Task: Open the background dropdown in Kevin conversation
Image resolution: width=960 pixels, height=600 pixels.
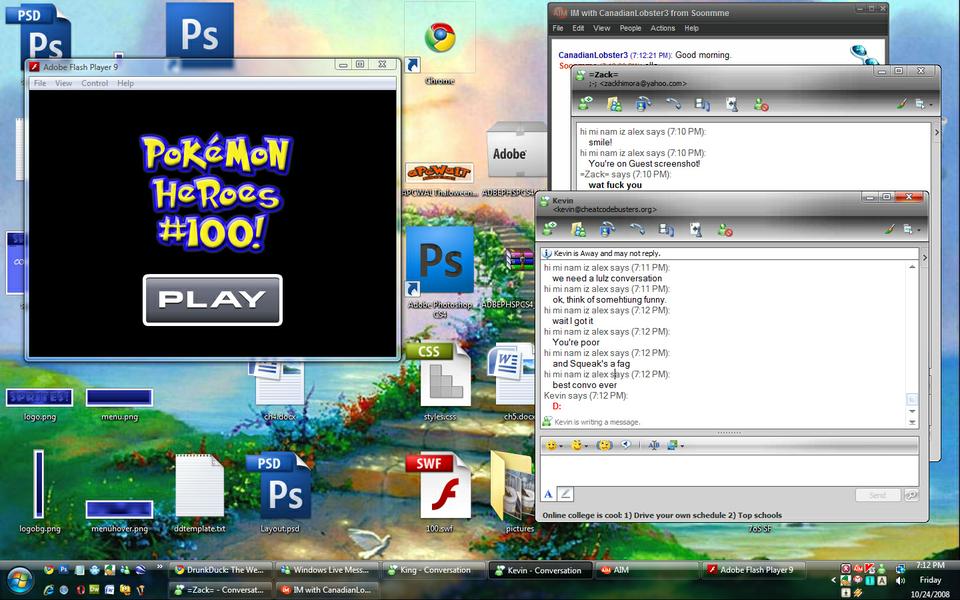Action: tap(675, 445)
